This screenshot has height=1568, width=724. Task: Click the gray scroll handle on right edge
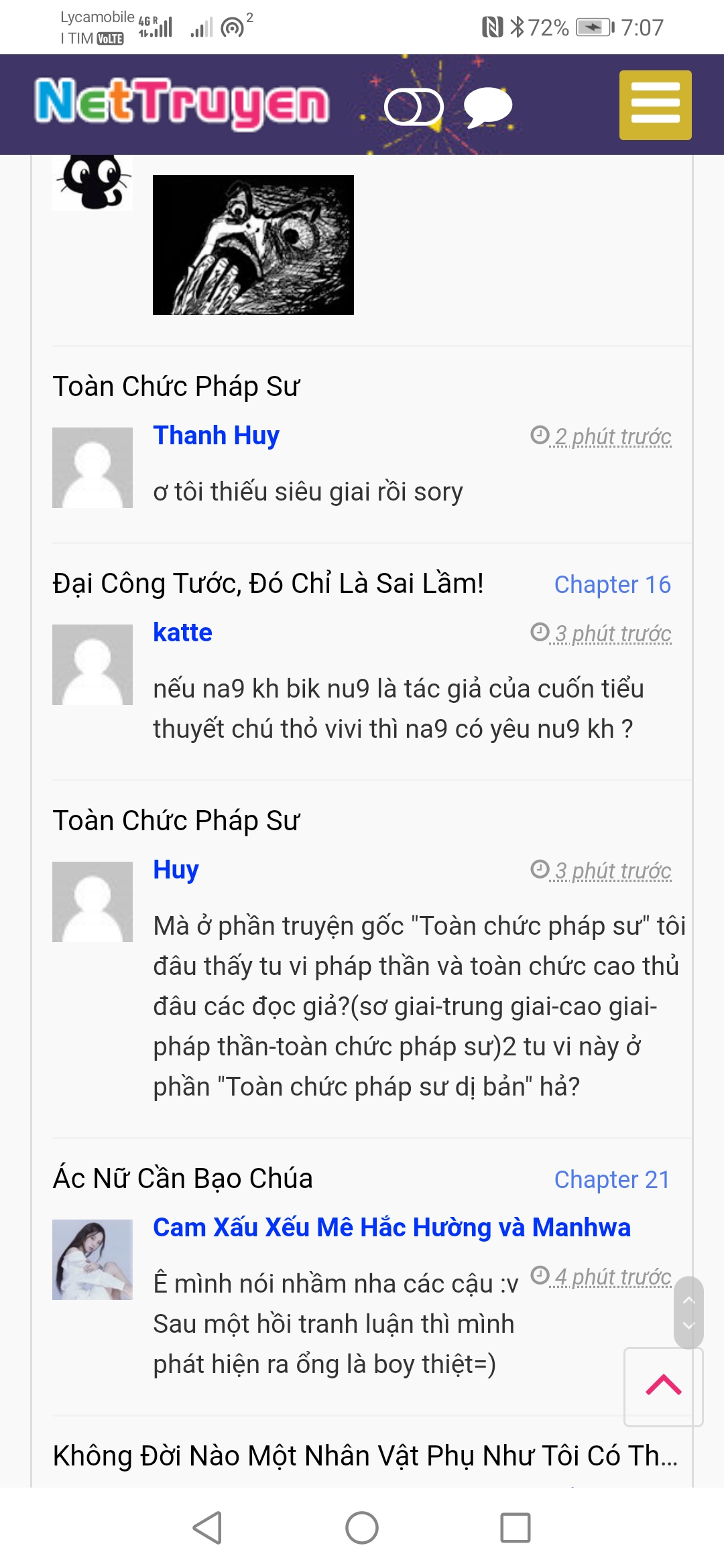click(688, 1312)
